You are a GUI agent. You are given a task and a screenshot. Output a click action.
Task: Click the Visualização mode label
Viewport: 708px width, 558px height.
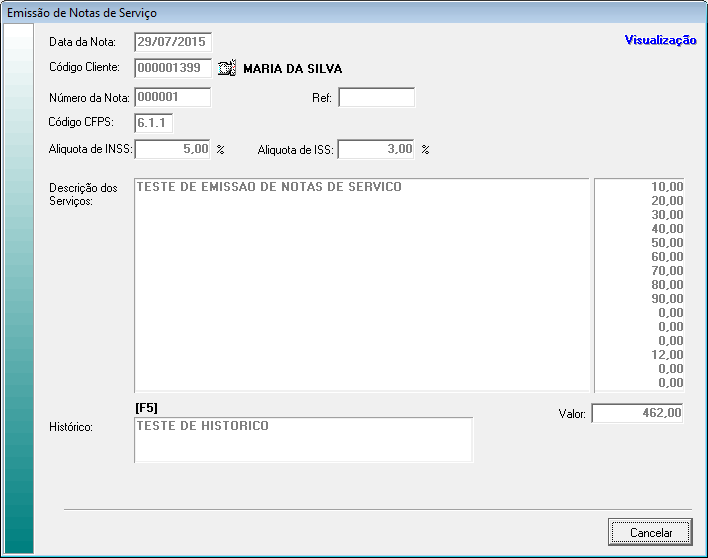(x=660, y=40)
